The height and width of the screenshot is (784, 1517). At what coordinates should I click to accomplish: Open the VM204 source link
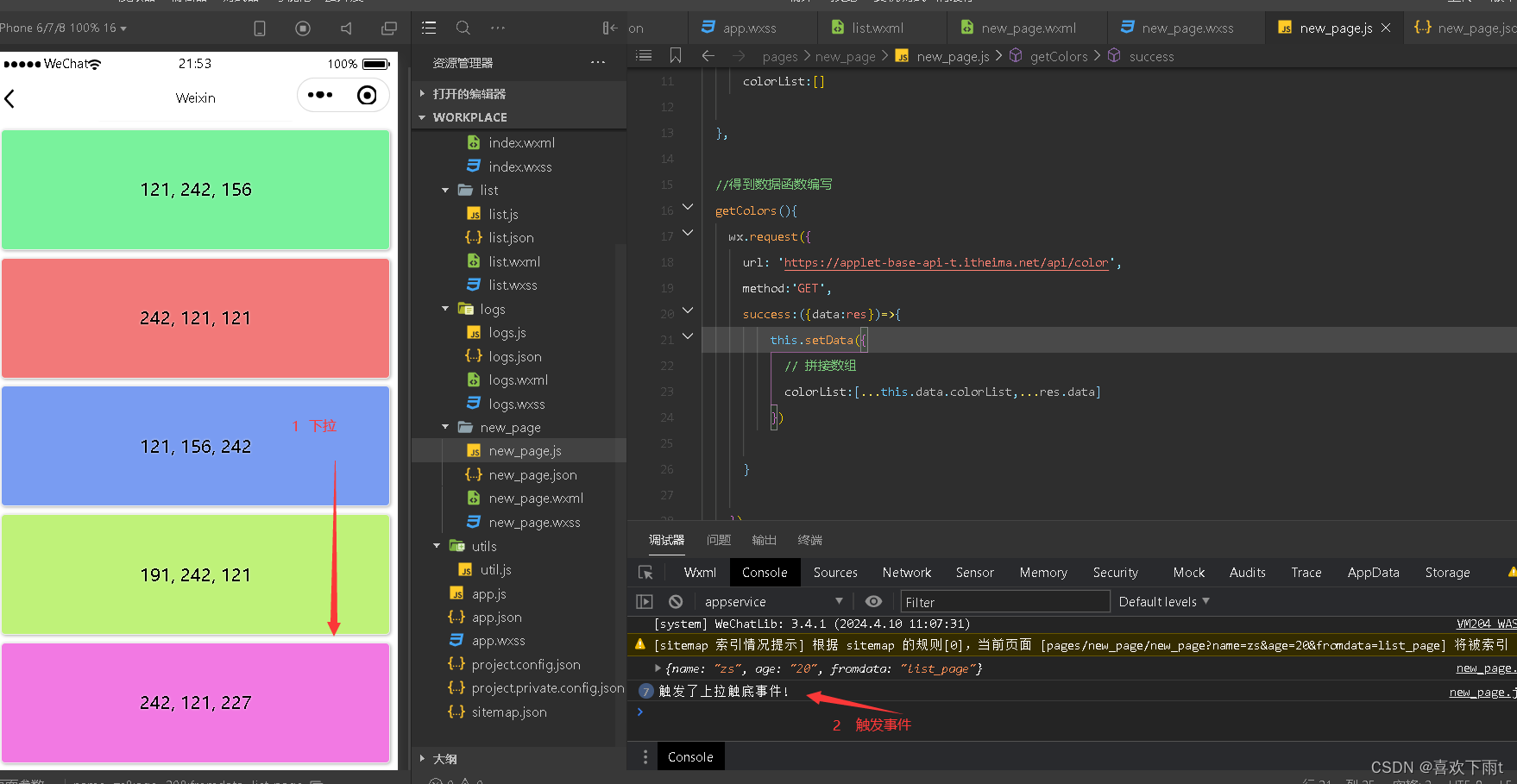point(1486,624)
